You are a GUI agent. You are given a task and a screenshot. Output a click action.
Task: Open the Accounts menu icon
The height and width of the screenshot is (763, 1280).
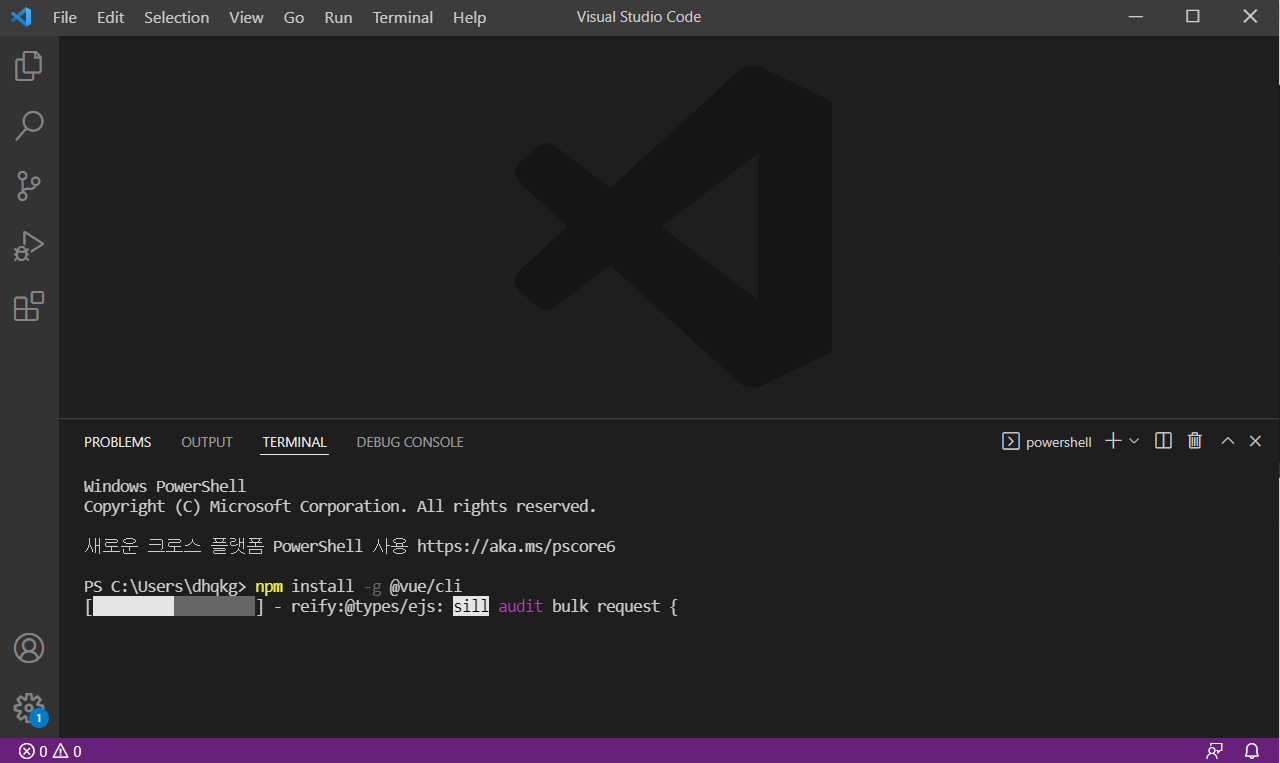click(x=29, y=648)
